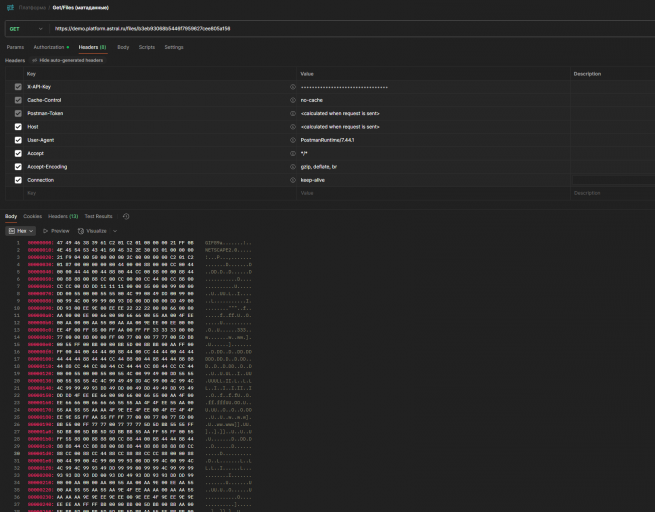Screen dimensions: 655x512
Task: Click the Description column header
Action: pyautogui.click(x=587, y=74)
